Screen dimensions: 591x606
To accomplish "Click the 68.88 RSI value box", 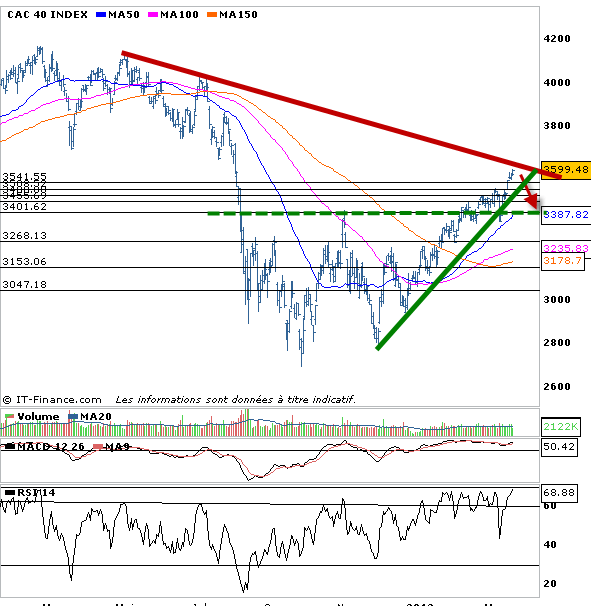I will click(x=559, y=493).
